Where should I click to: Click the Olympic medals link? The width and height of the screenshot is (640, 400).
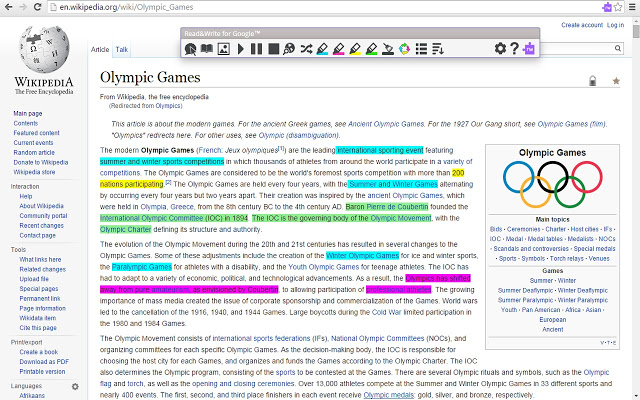coord(389,395)
